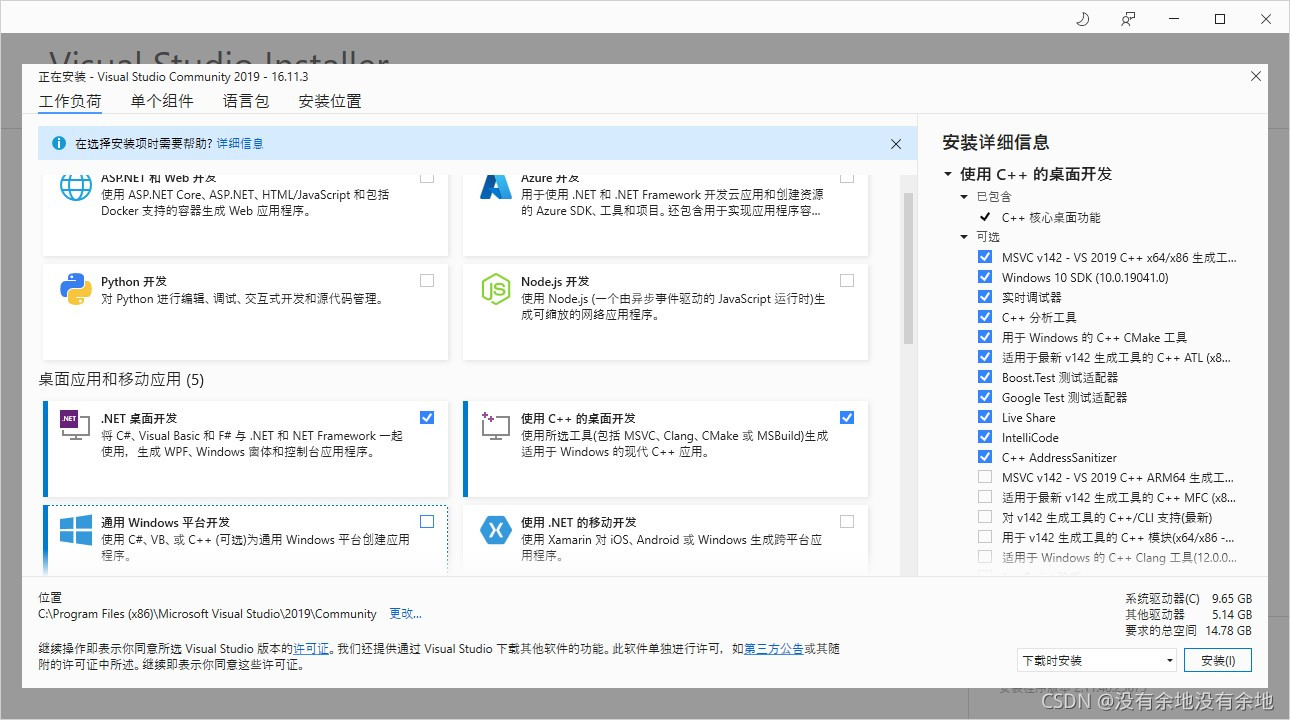Screen dimensions: 1290x720
Task: Collapse the 可选 components section
Action: [964, 237]
